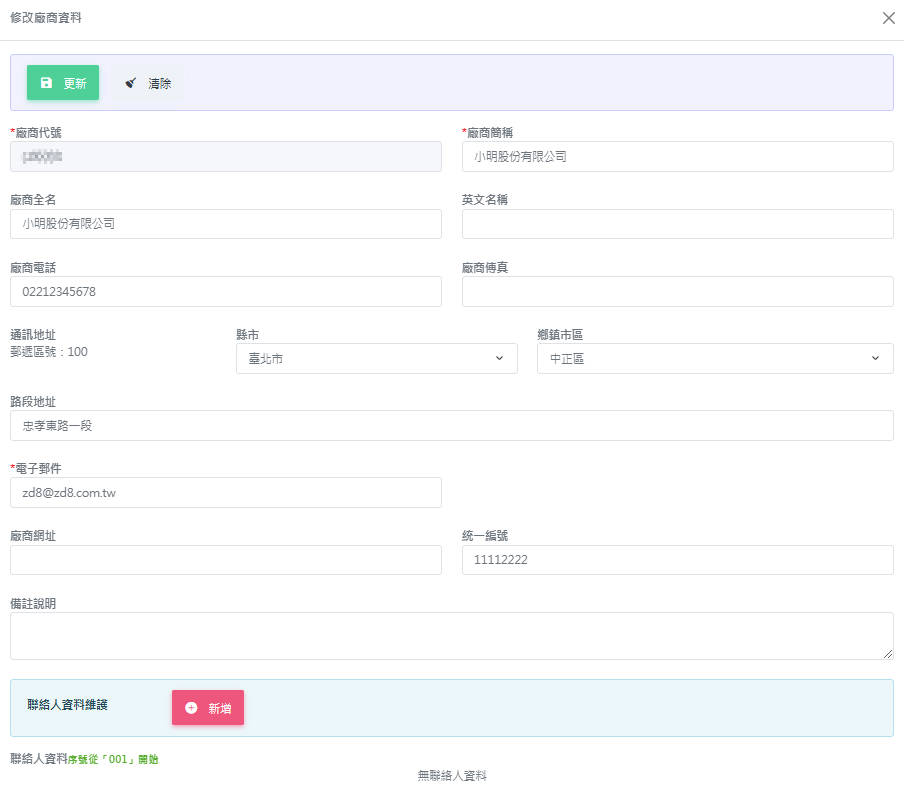
Task: Focus the 廠商全名 text field
Action: click(x=225, y=224)
